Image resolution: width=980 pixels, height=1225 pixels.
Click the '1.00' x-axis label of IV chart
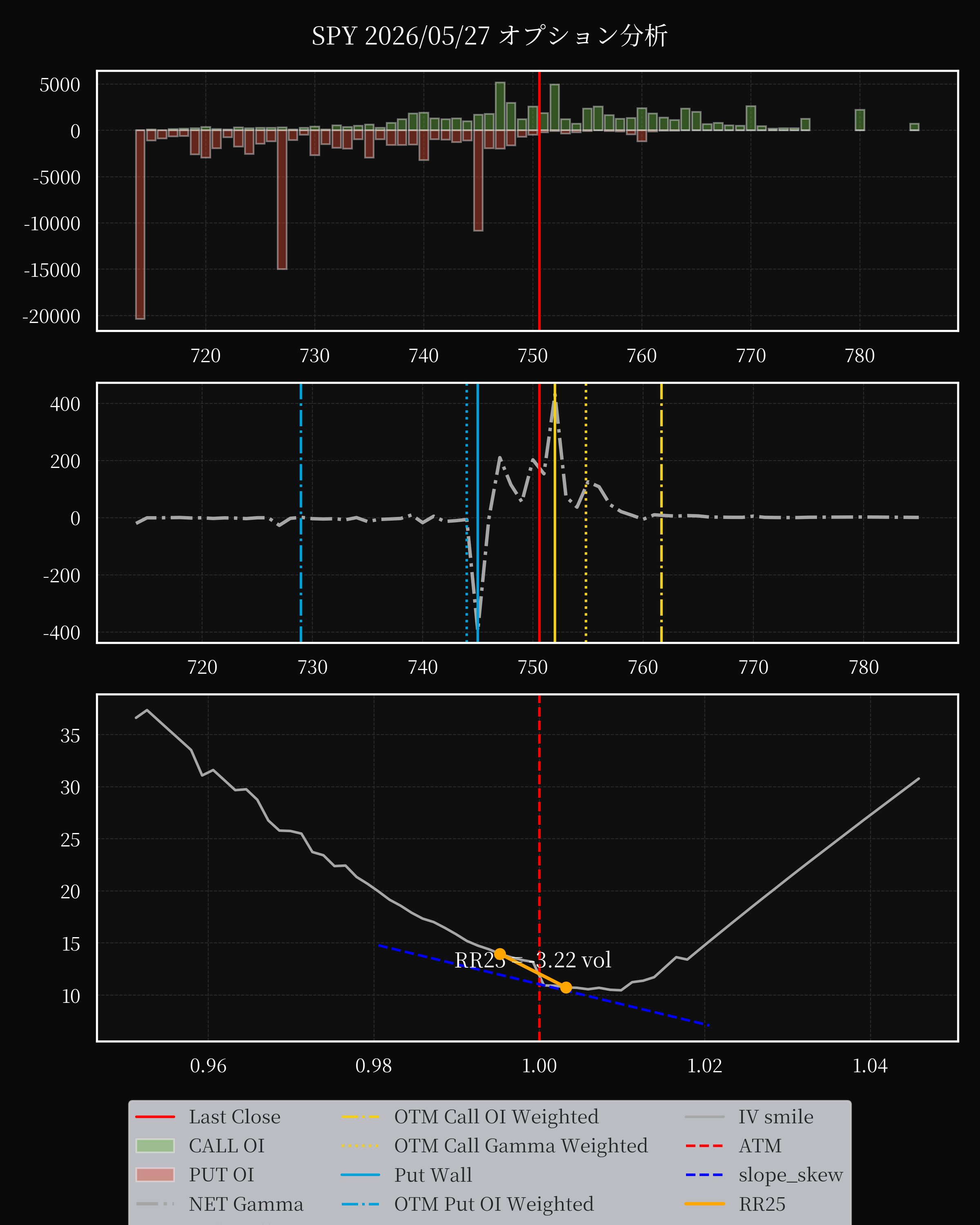pyautogui.click(x=539, y=1066)
